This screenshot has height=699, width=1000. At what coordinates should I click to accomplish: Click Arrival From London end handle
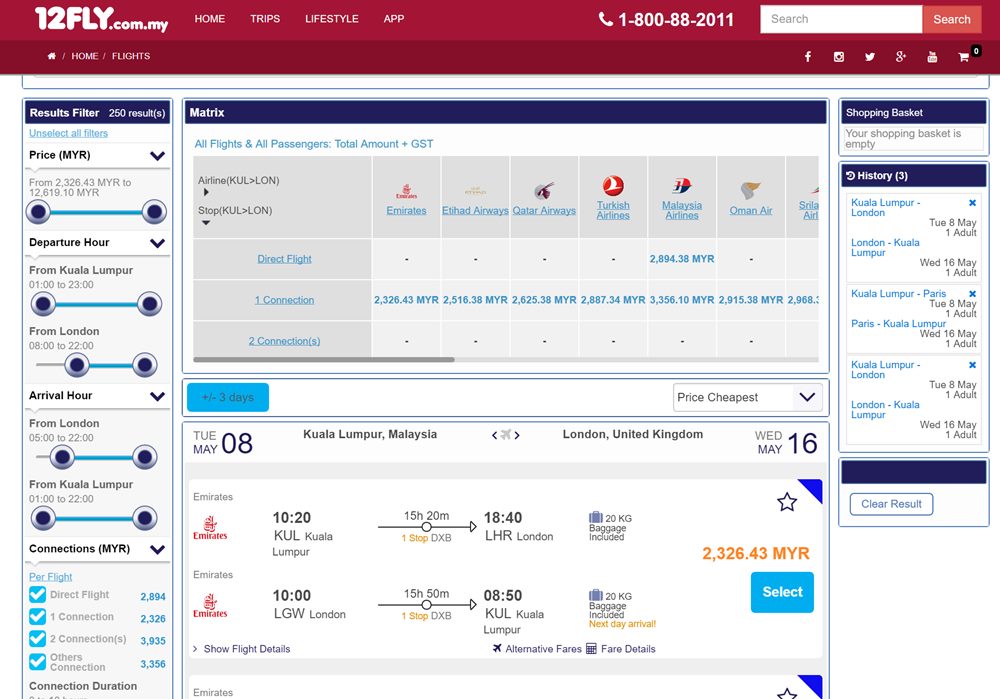[145, 457]
